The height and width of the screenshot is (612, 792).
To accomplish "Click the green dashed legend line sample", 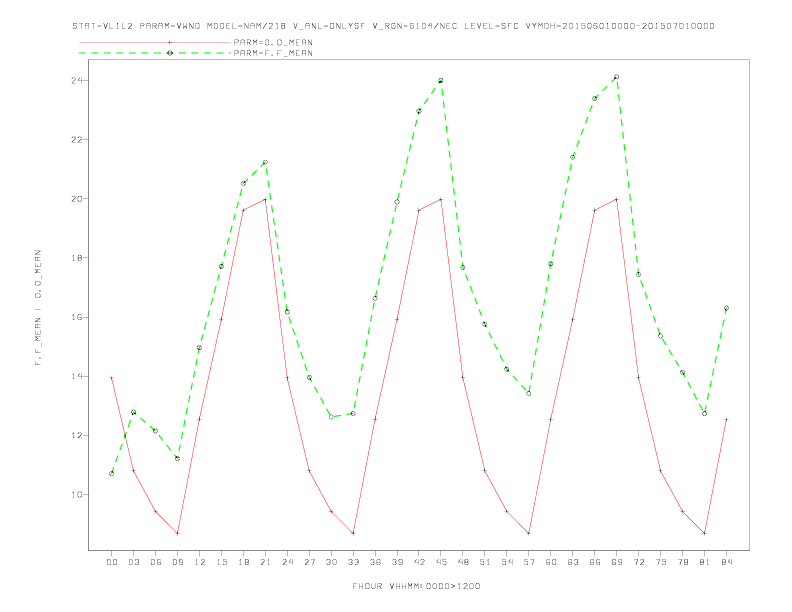I will (x=155, y=53).
